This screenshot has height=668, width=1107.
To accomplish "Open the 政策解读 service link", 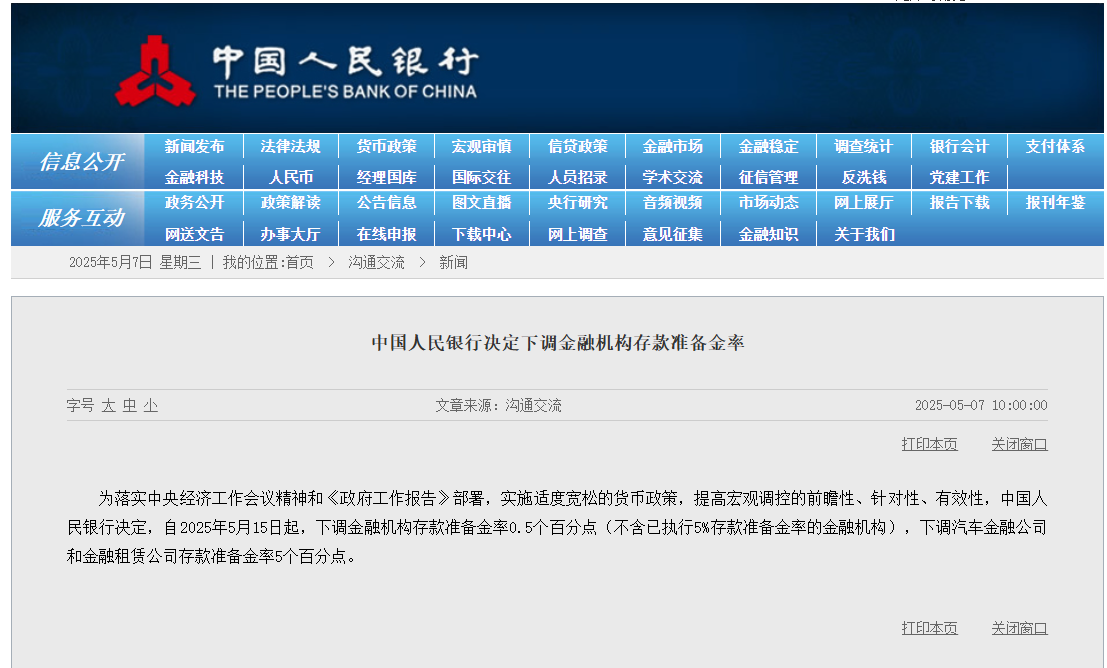I will [x=290, y=202].
